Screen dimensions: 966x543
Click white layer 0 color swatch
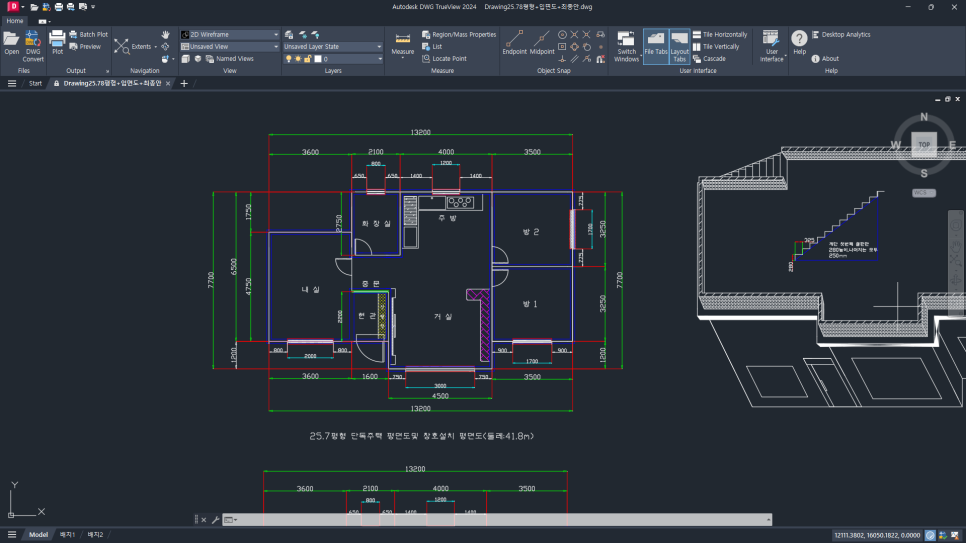(x=318, y=59)
